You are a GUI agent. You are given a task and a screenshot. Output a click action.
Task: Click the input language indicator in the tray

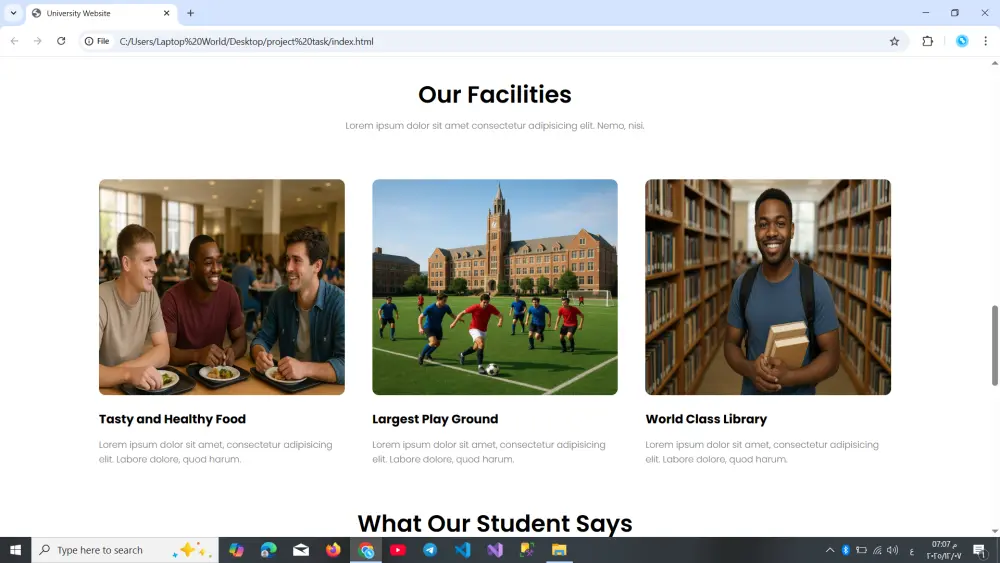[911, 551]
